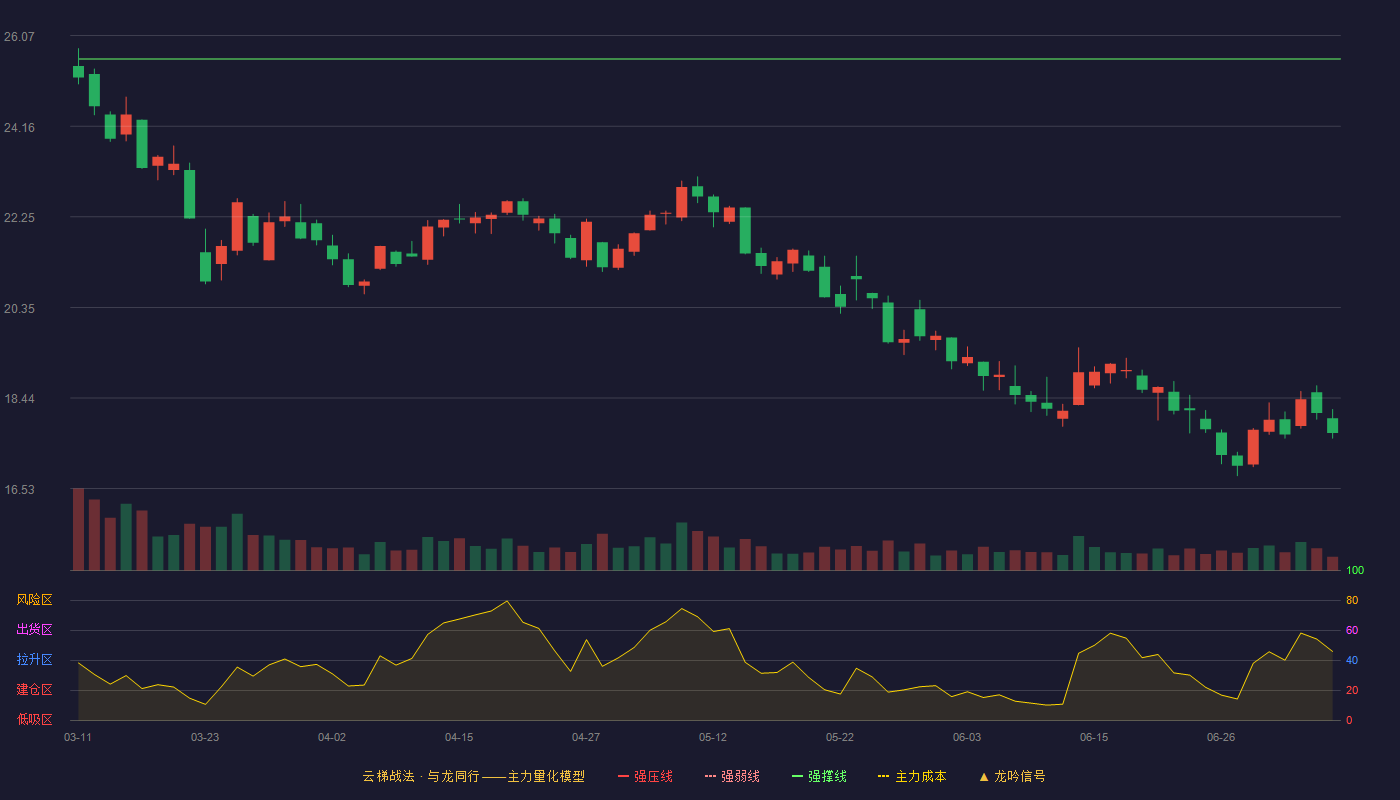The height and width of the screenshot is (800, 1400).
Task: Click the 20.35 price axis label
Action: (x=19, y=309)
